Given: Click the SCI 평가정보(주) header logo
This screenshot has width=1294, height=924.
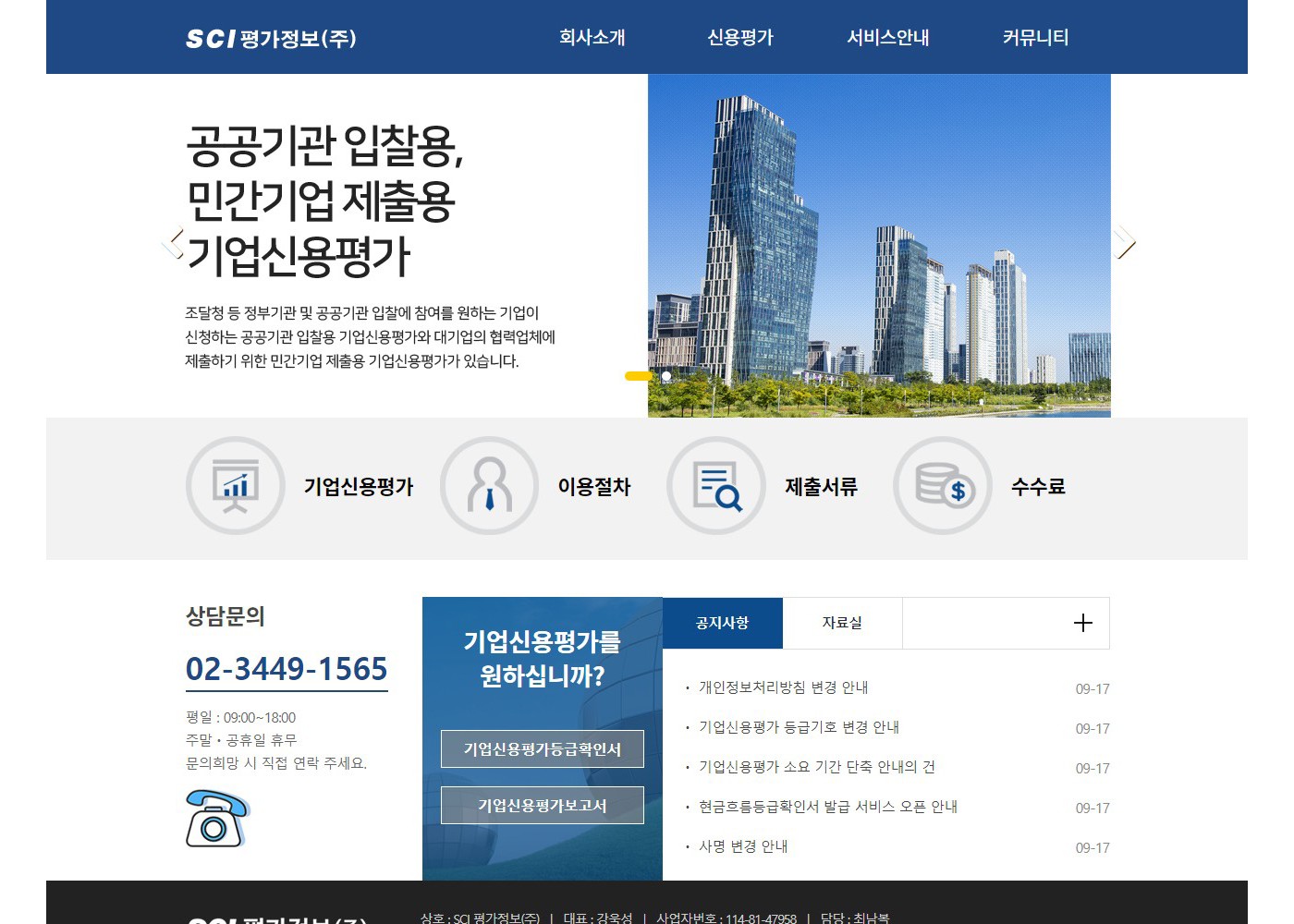Looking at the screenshot, I should click(271, 38).
